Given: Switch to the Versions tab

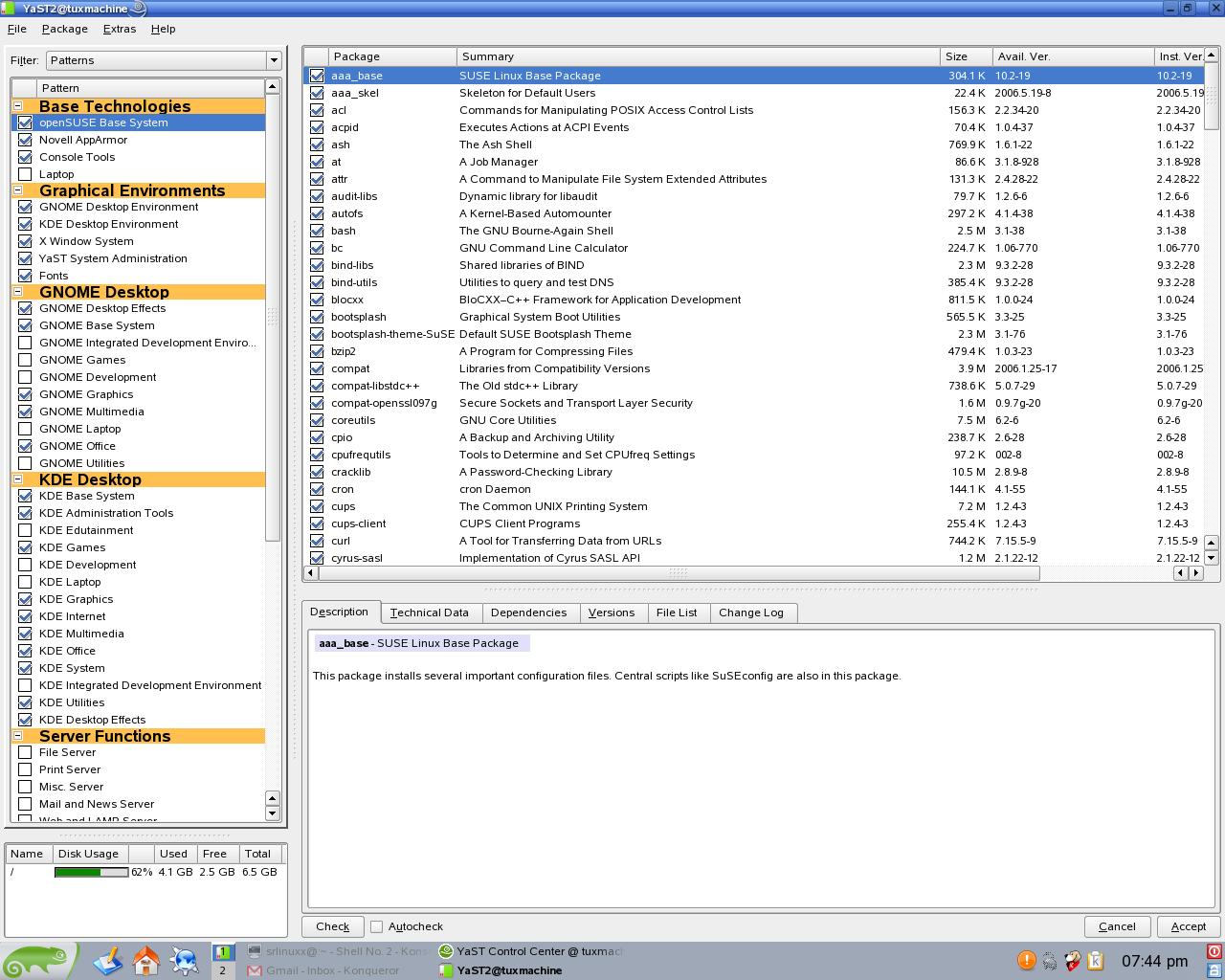Looking at the screenshot, I should [612, 612].
